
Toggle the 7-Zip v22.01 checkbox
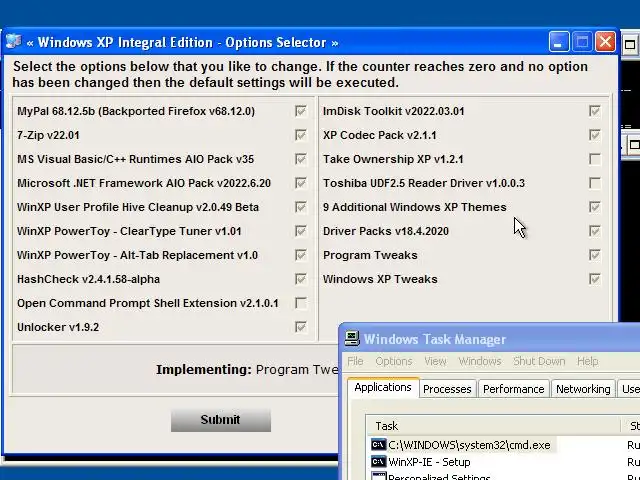tap(301, 135)
